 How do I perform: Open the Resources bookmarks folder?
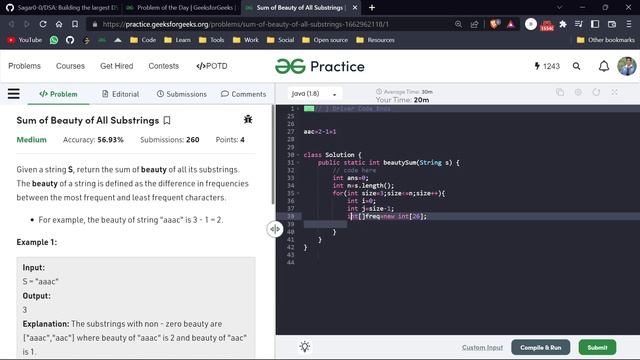pyautogui.click(x=375, y=40)
